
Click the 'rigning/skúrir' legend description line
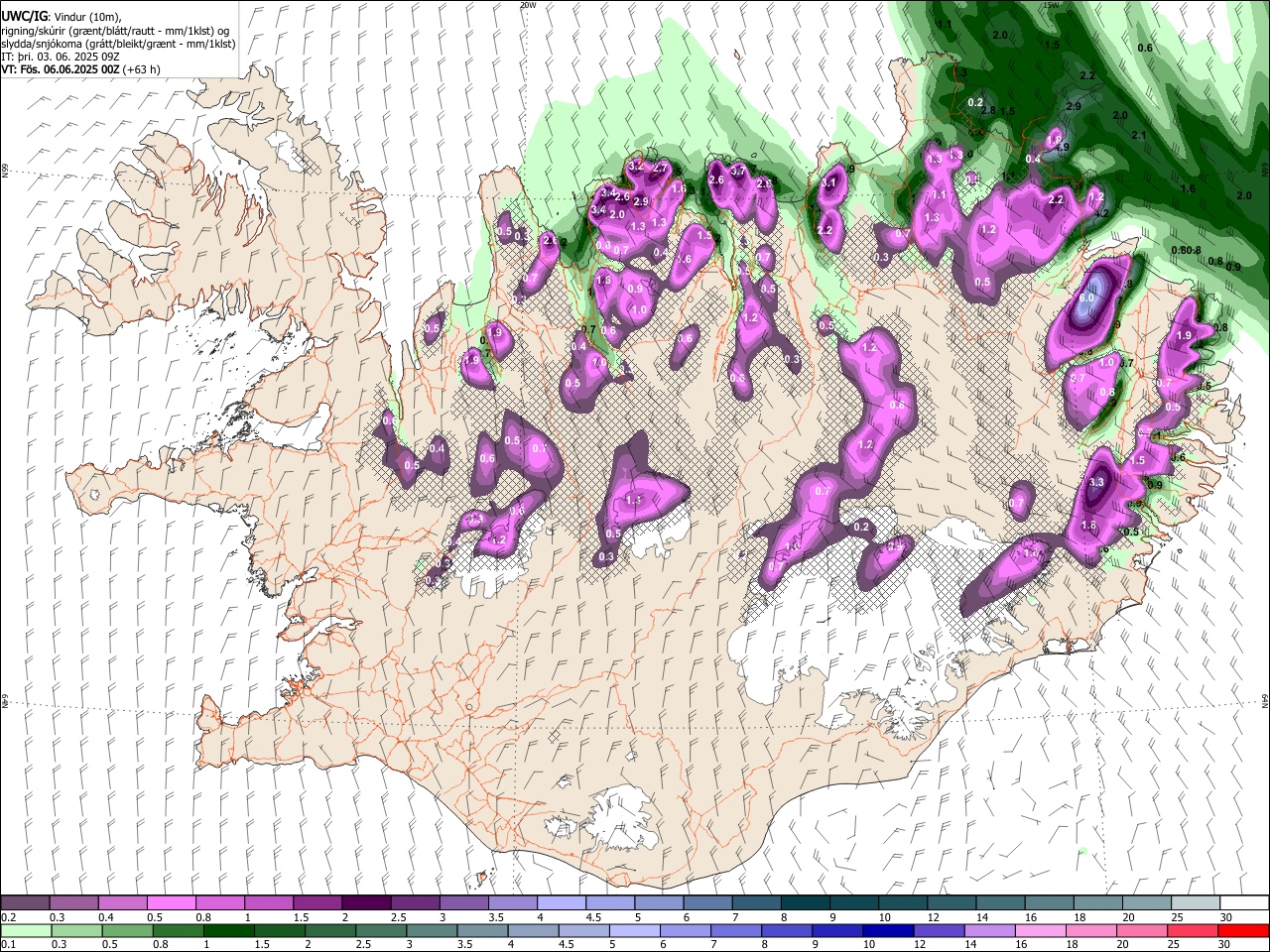pos(115,32)
